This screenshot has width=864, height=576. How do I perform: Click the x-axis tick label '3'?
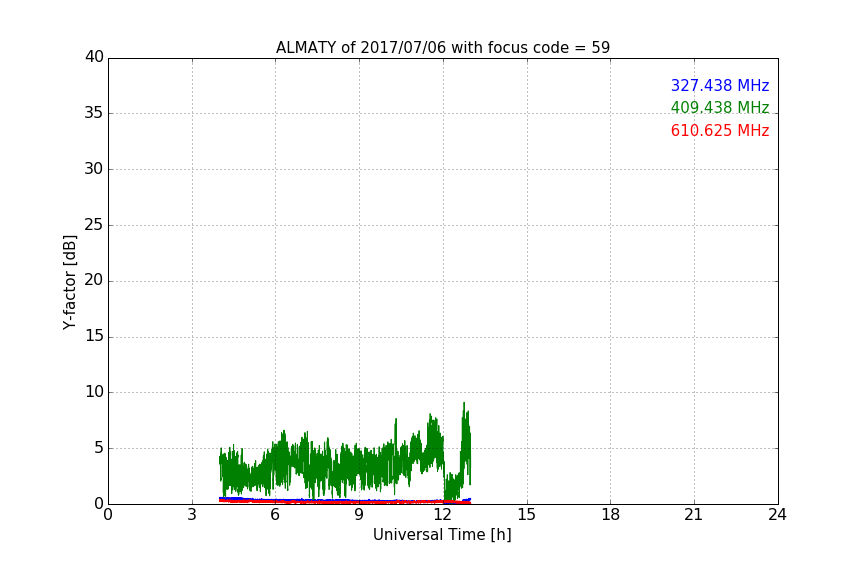pos(192,515)
